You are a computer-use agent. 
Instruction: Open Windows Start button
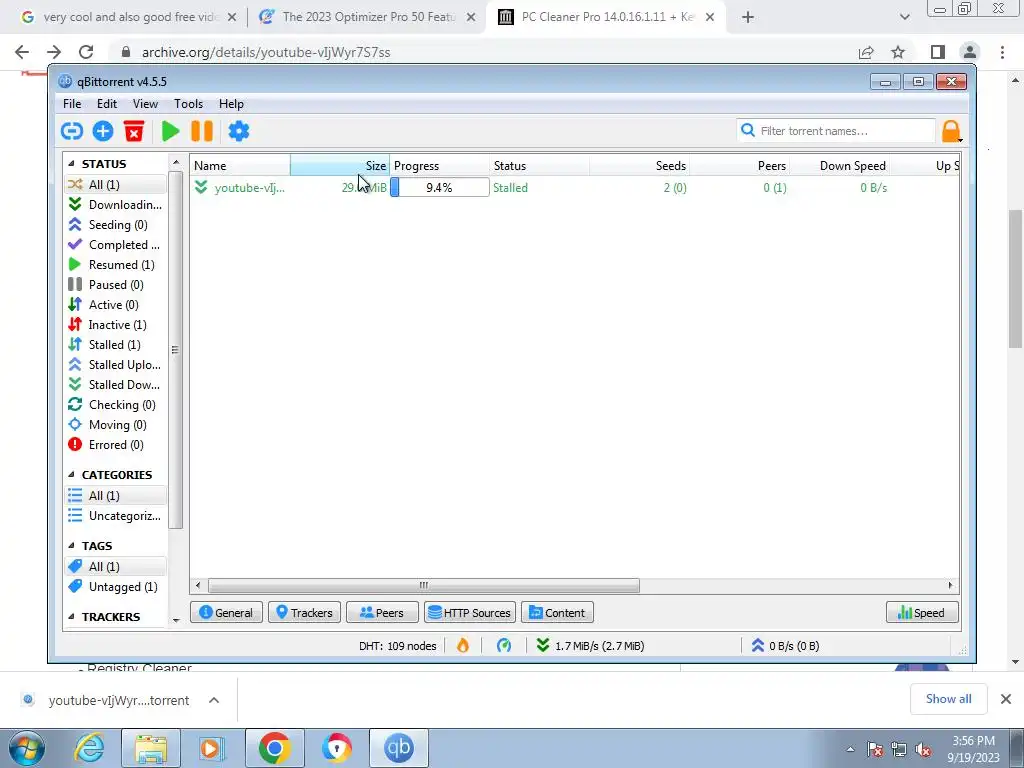(x=26, y=748)
